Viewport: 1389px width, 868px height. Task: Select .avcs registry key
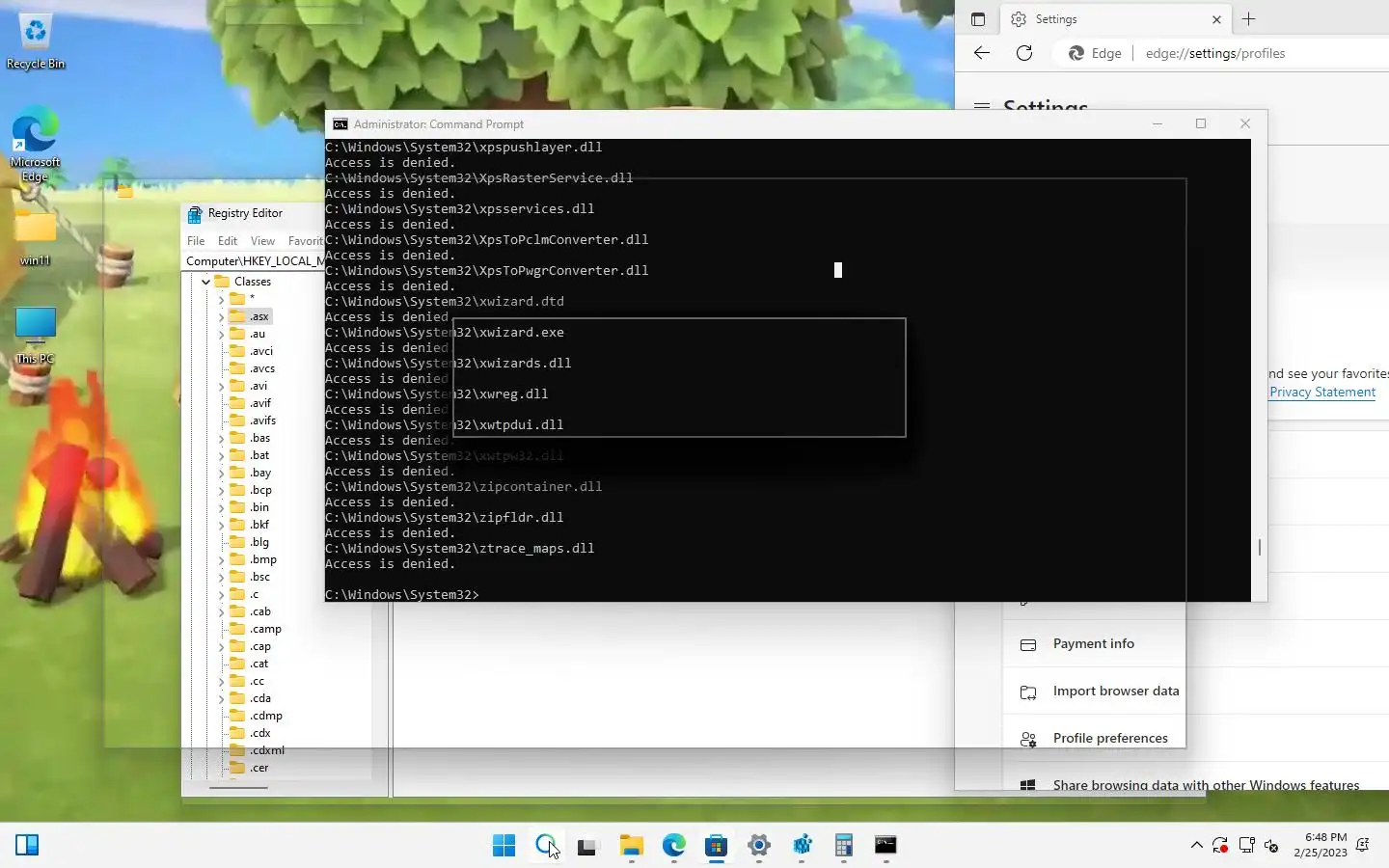click(262, 368)
